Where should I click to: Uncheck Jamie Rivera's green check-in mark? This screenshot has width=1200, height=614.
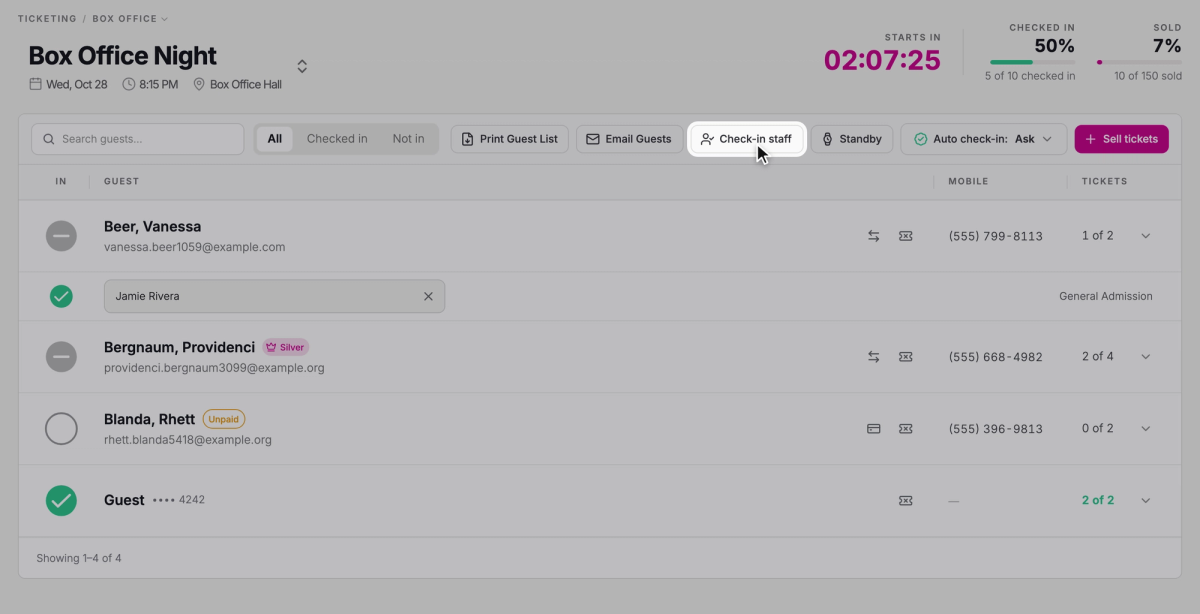61,296
